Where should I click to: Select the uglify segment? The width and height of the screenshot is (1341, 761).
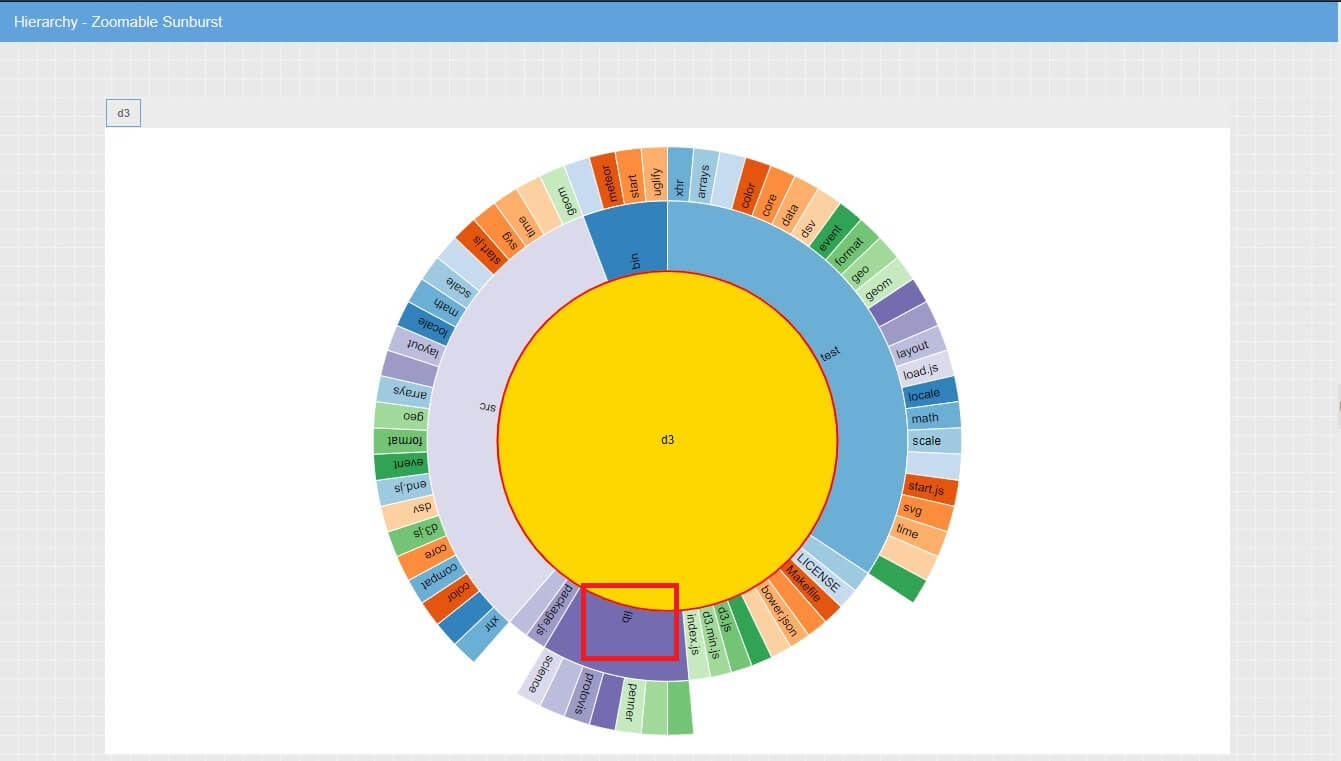coord(655,174)
